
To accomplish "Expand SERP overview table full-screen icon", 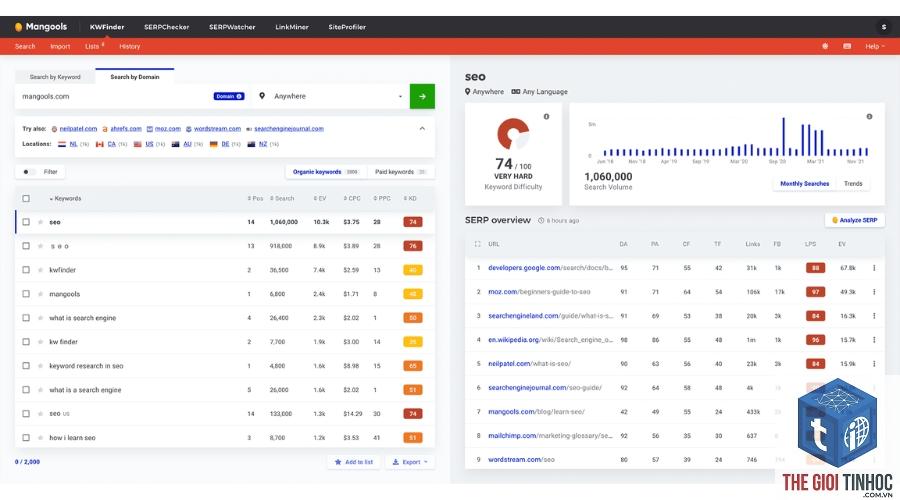I will click(x=477, y=244).
